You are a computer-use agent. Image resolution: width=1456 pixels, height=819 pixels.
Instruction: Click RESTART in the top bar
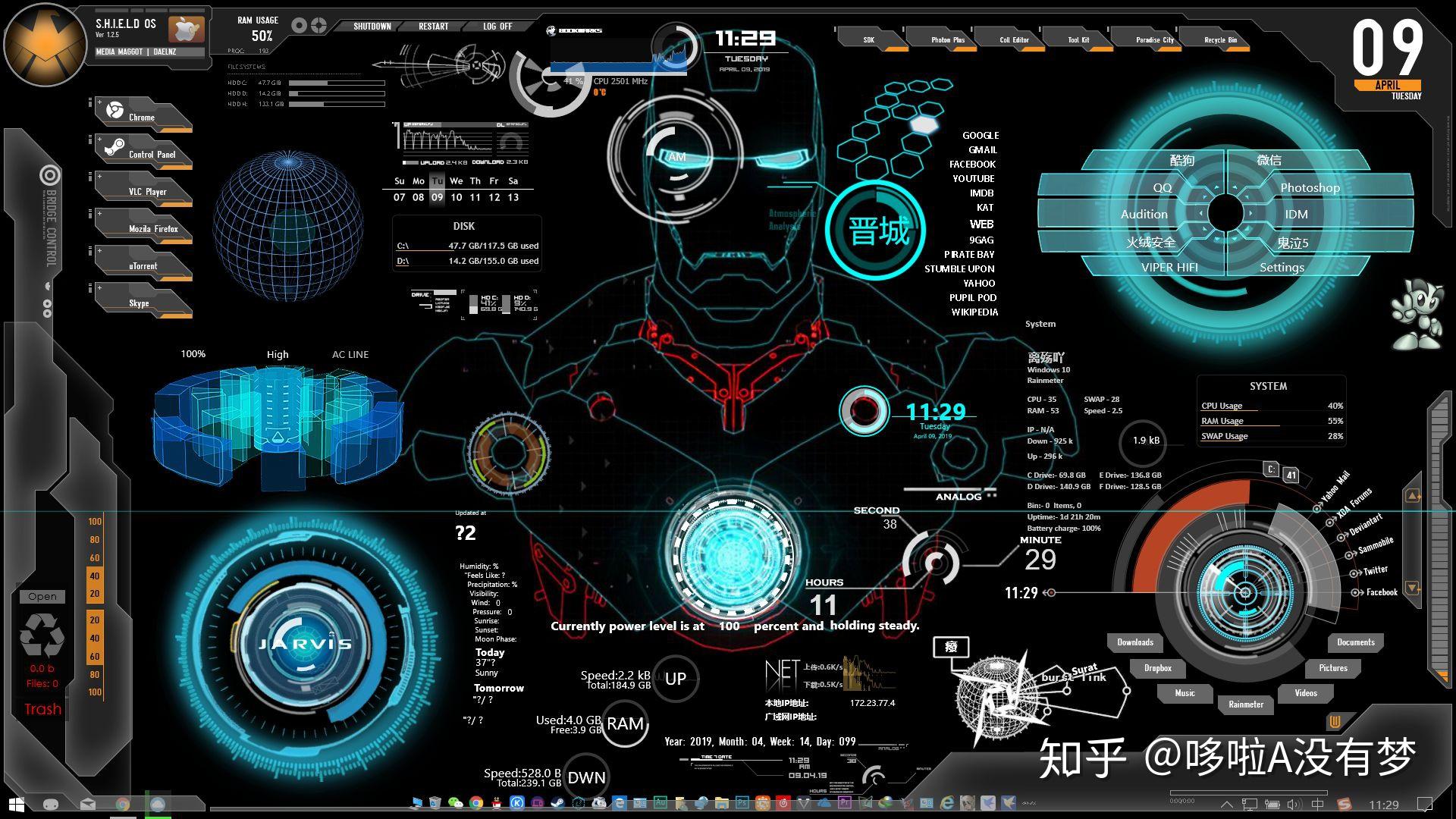[434, 26]
